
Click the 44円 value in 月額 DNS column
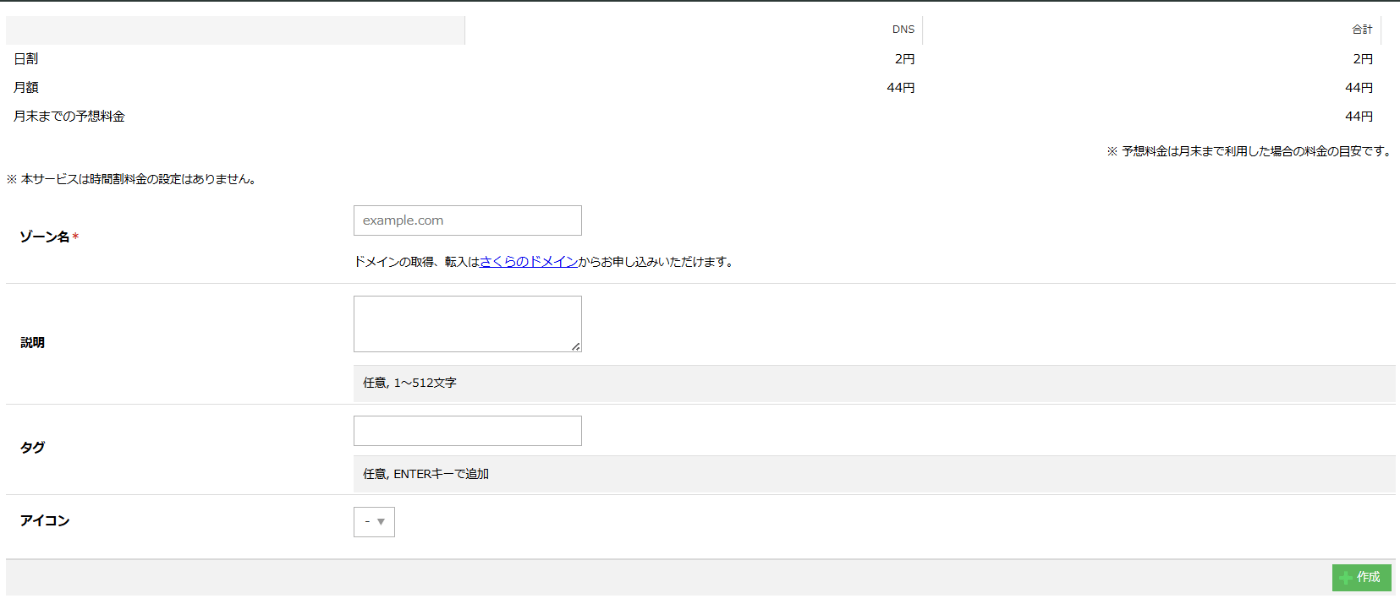click(x=900, y=88)
